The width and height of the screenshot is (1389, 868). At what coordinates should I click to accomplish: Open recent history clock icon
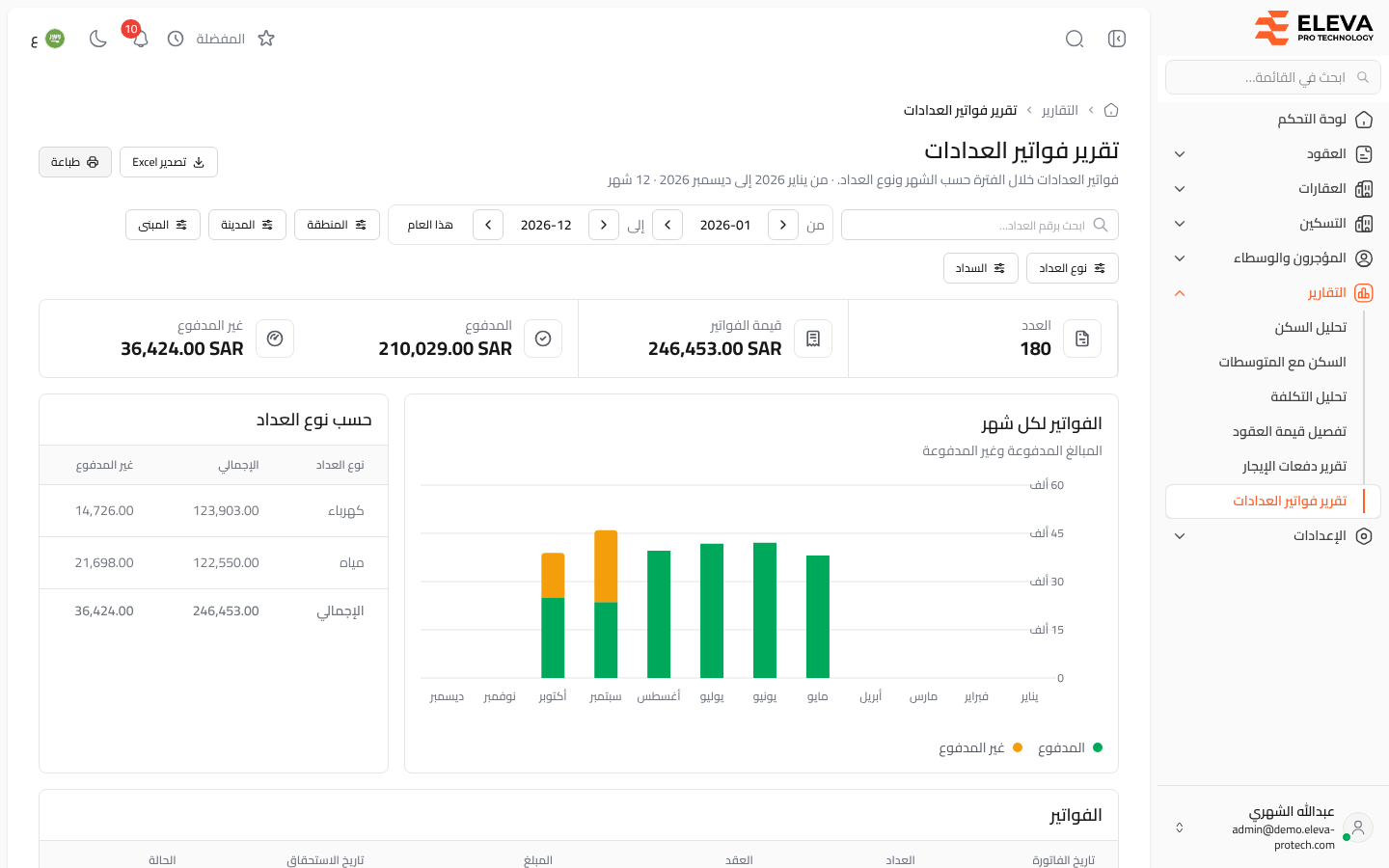point(176,39)
